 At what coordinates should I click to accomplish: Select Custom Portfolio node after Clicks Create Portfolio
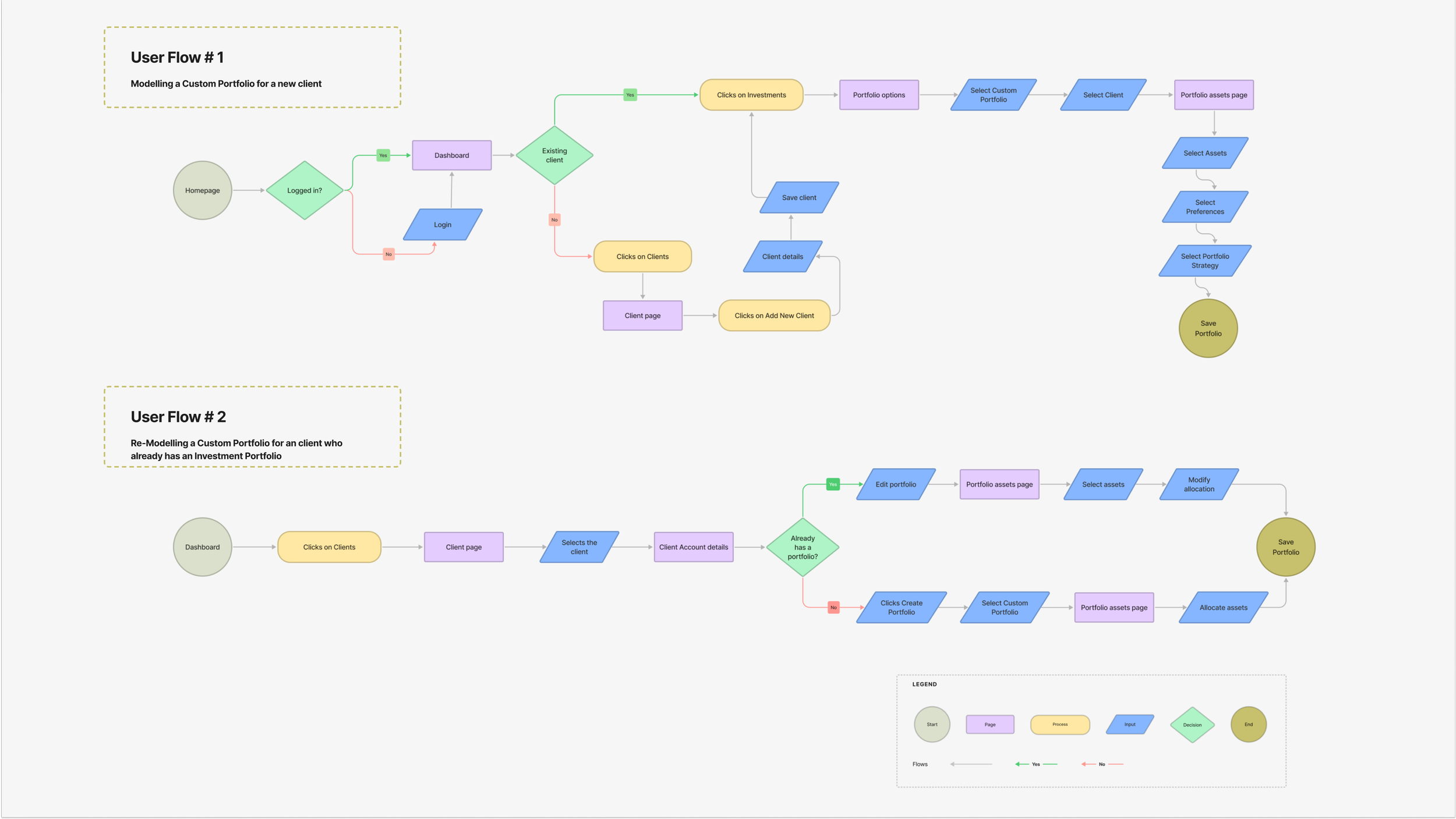point(1005,608)
